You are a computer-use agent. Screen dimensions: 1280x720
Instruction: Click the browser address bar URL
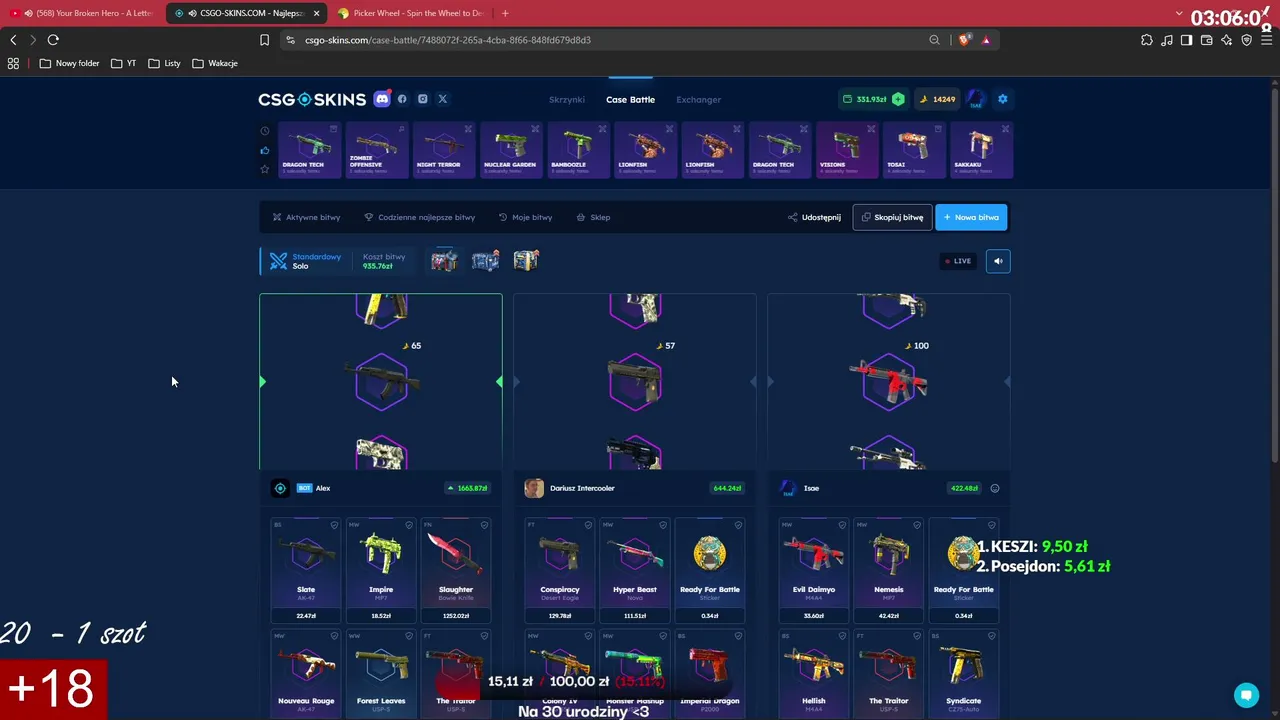(448, 40)
